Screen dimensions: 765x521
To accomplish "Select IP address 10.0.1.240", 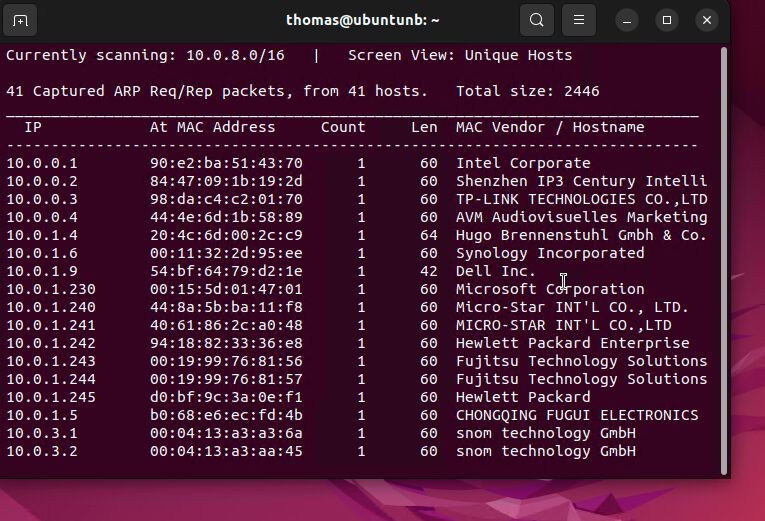I will pos(51,307).
